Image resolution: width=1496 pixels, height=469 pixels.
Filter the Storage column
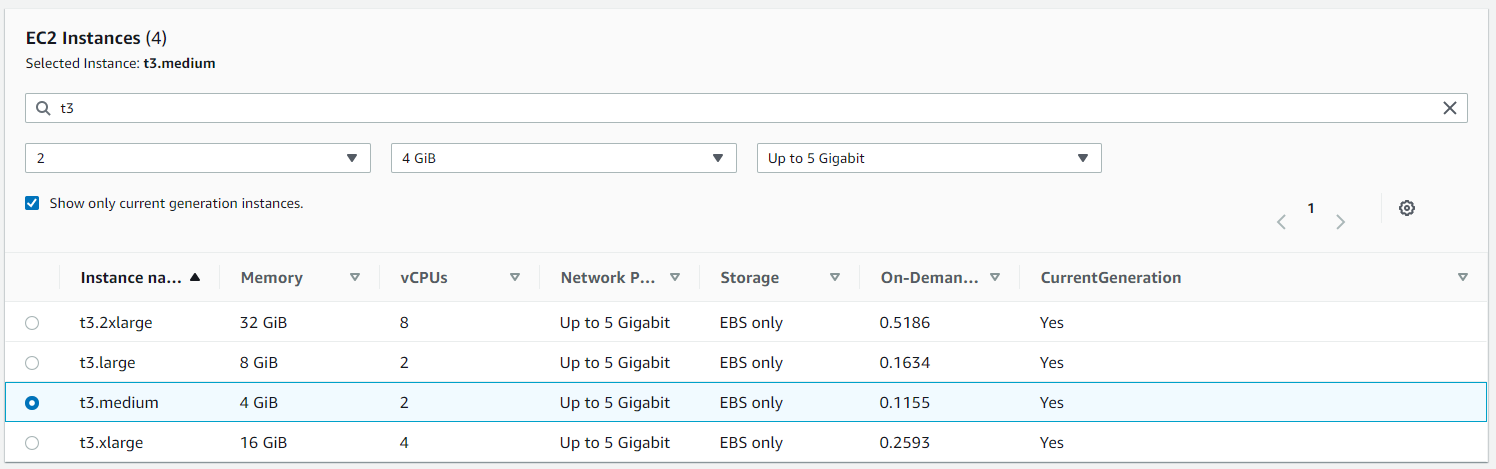(x=835, y=278)
